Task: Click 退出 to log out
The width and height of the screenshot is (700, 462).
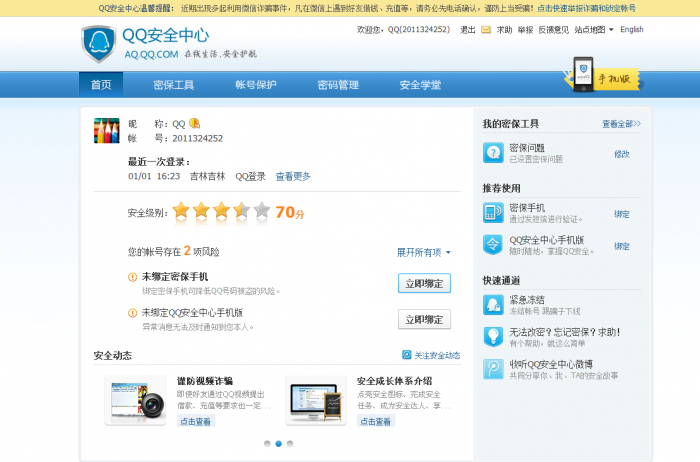Action: click(x=467, y=30)
